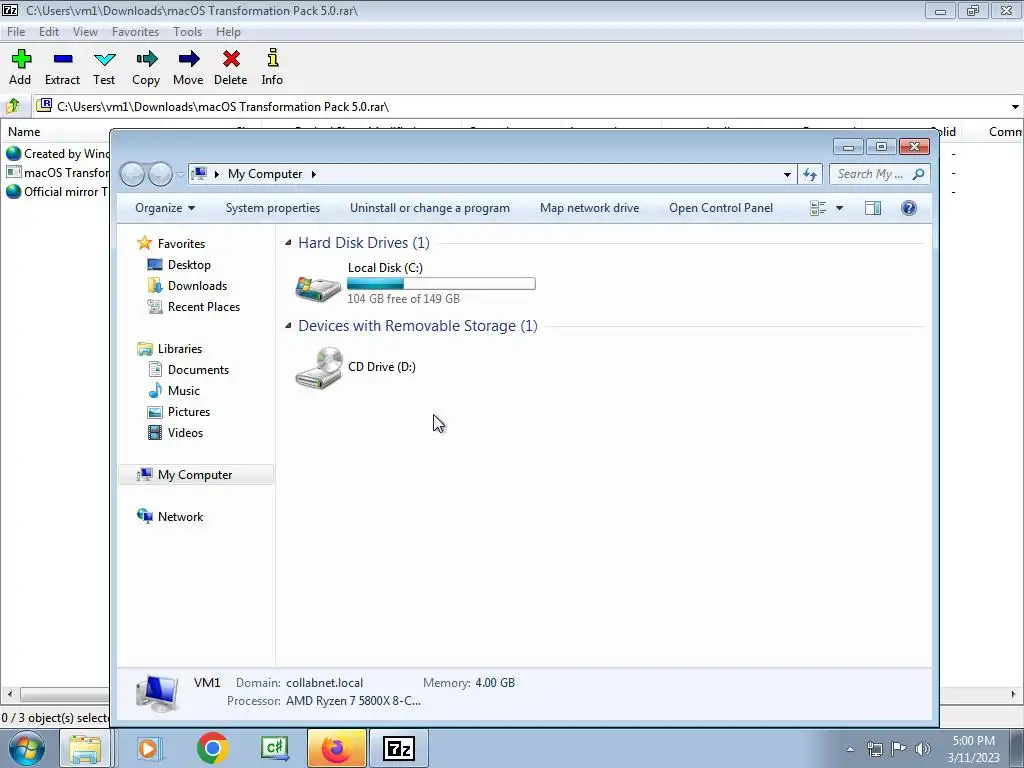Switch to Firefox in the taskbar
The height and width of the screenshot is (768, 1024).
click(x=337, y=748)
